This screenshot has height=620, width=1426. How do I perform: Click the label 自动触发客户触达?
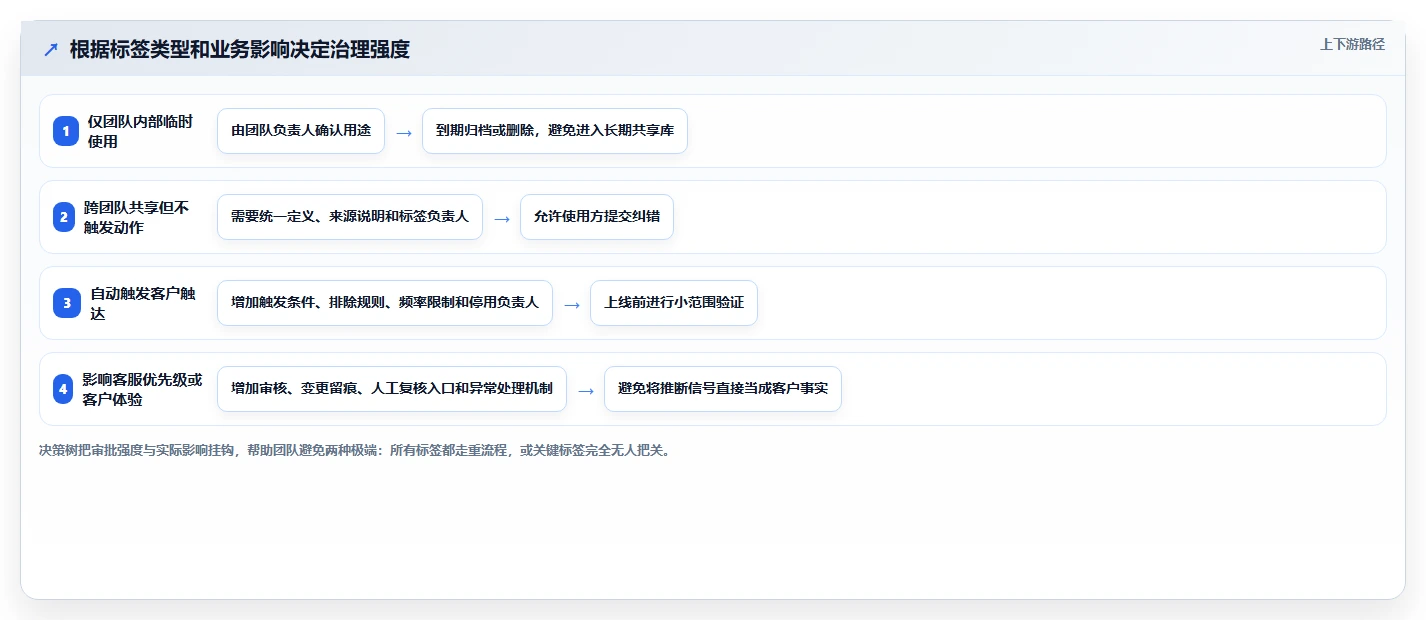(x=143, y=303)
